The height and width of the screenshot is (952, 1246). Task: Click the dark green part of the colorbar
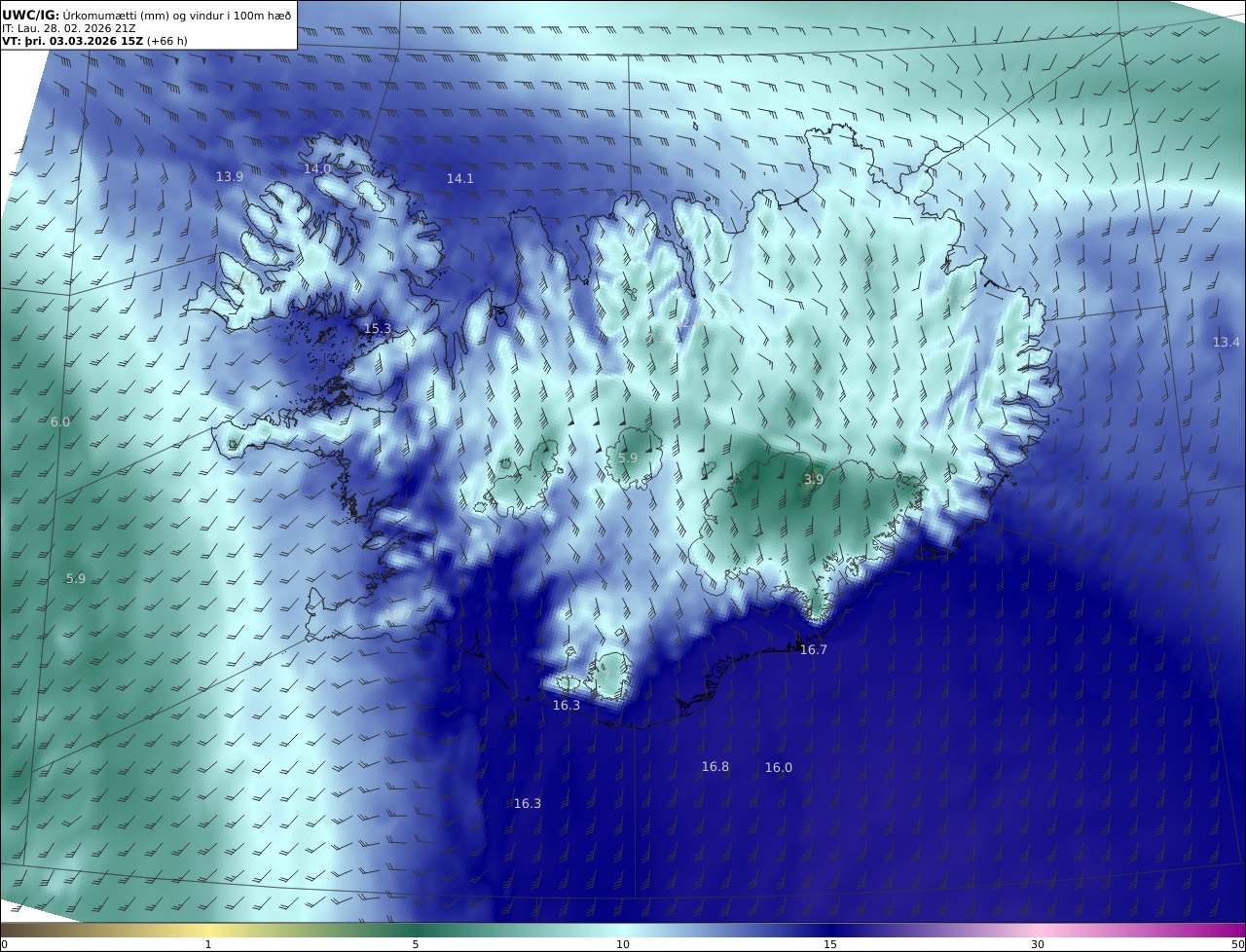click(416, 930)
